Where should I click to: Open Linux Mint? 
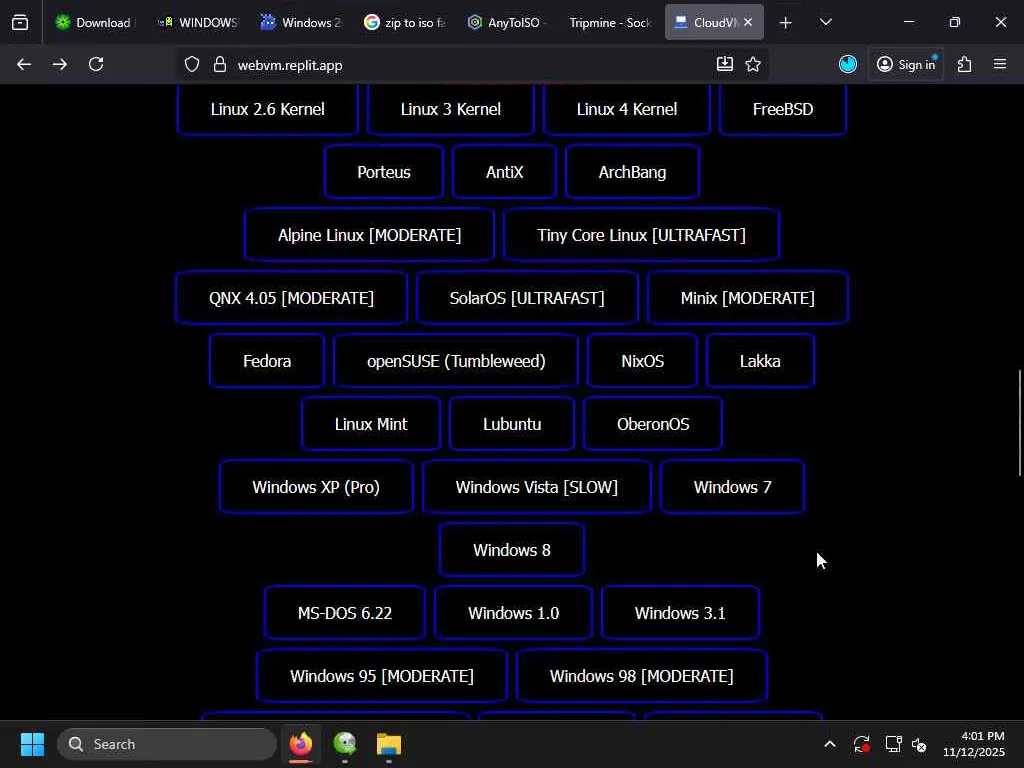(371, 424)
